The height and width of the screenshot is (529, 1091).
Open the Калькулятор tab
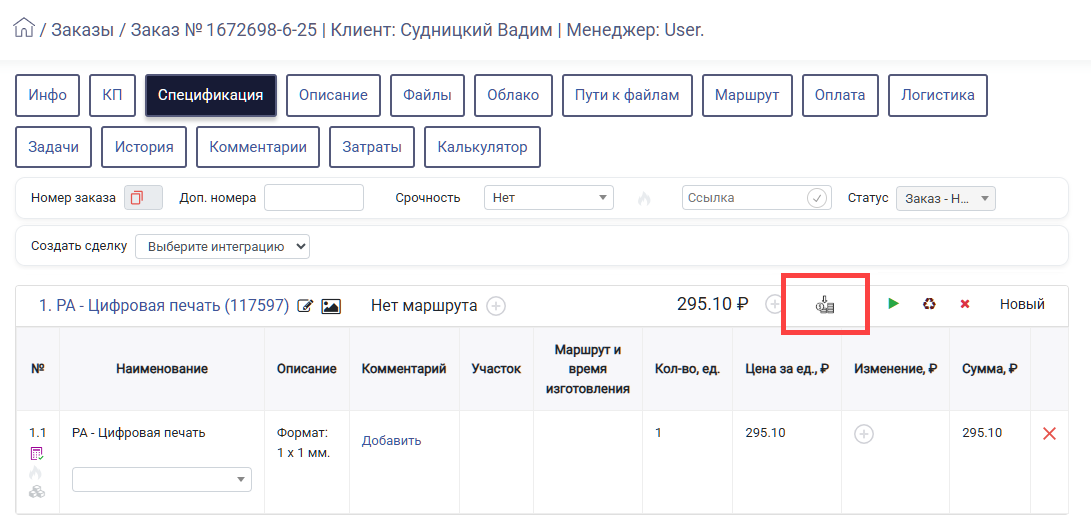(482, 147)
